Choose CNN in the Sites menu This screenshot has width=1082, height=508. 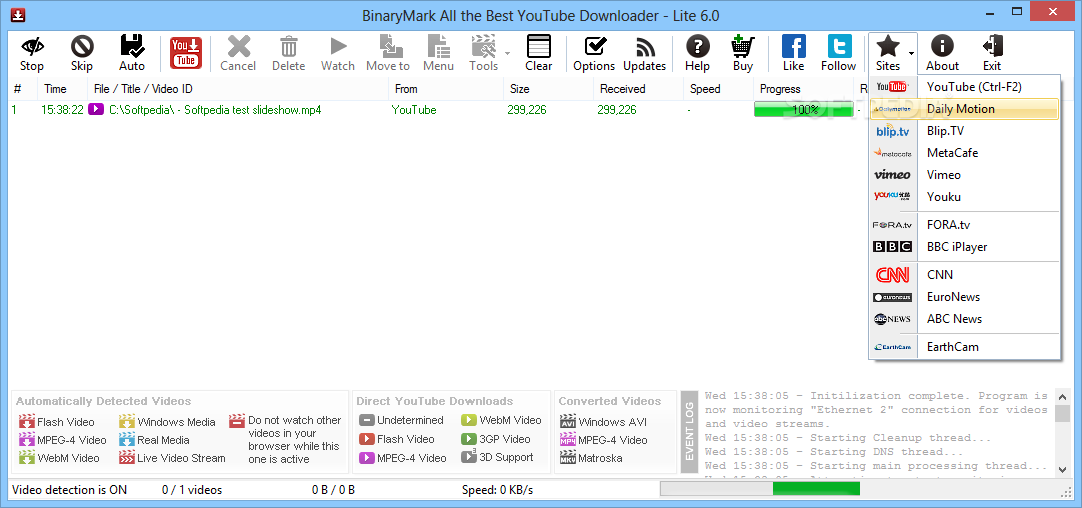click(964, 275)
